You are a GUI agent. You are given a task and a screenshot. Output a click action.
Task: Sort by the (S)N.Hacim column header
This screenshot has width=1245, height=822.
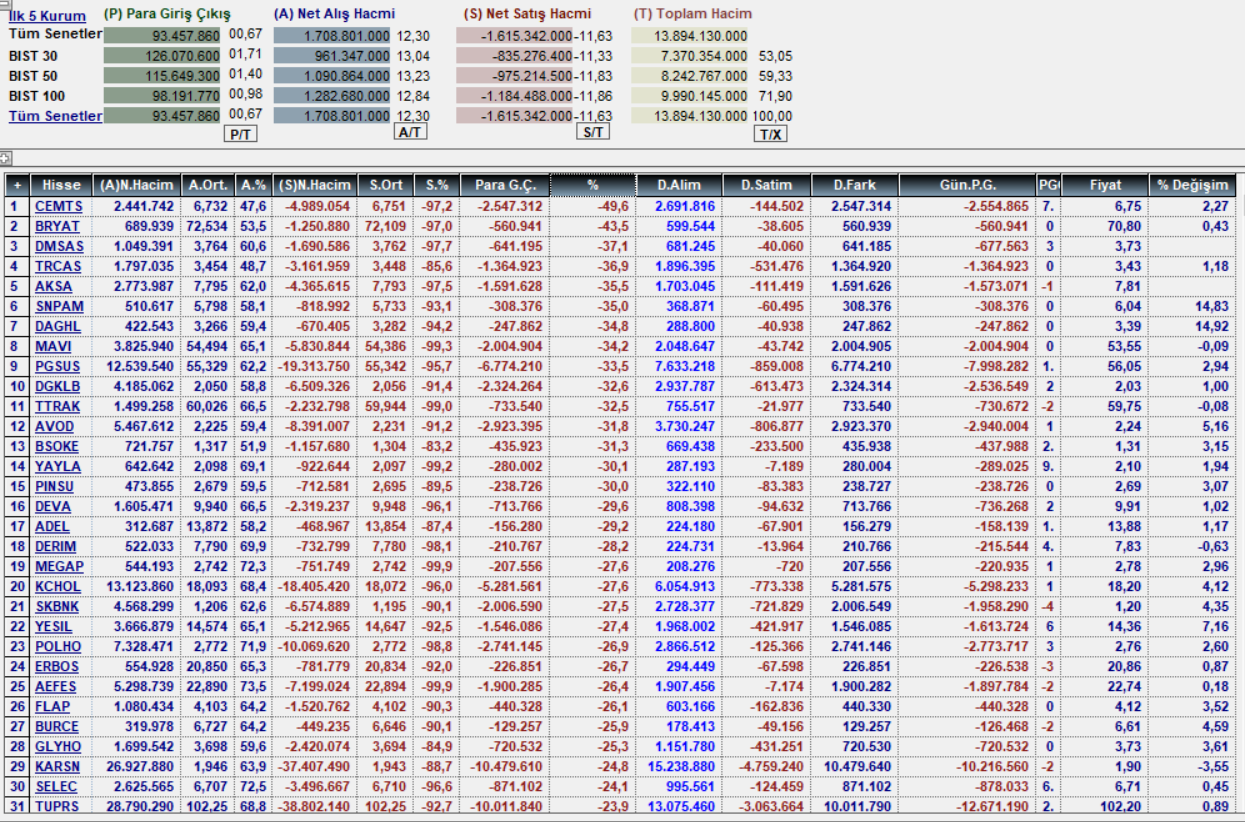(x=314, y=185)
